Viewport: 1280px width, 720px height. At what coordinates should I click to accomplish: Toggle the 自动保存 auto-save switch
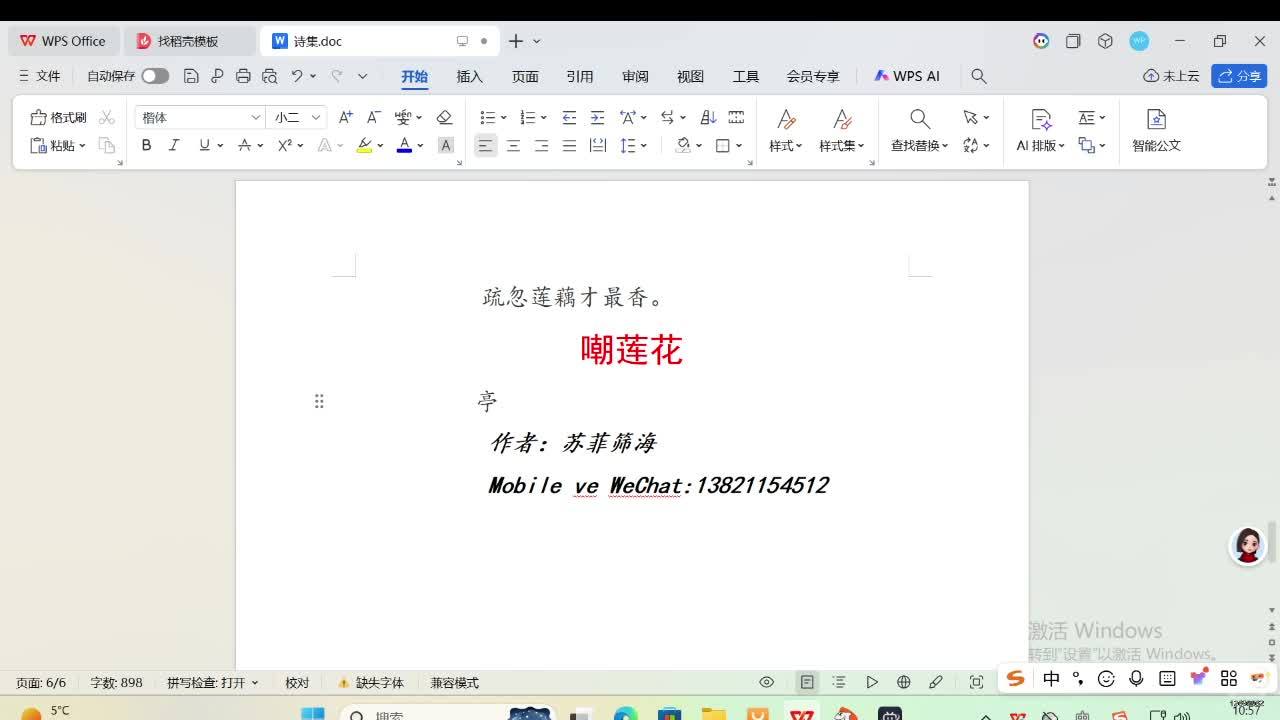pos(154,76)
